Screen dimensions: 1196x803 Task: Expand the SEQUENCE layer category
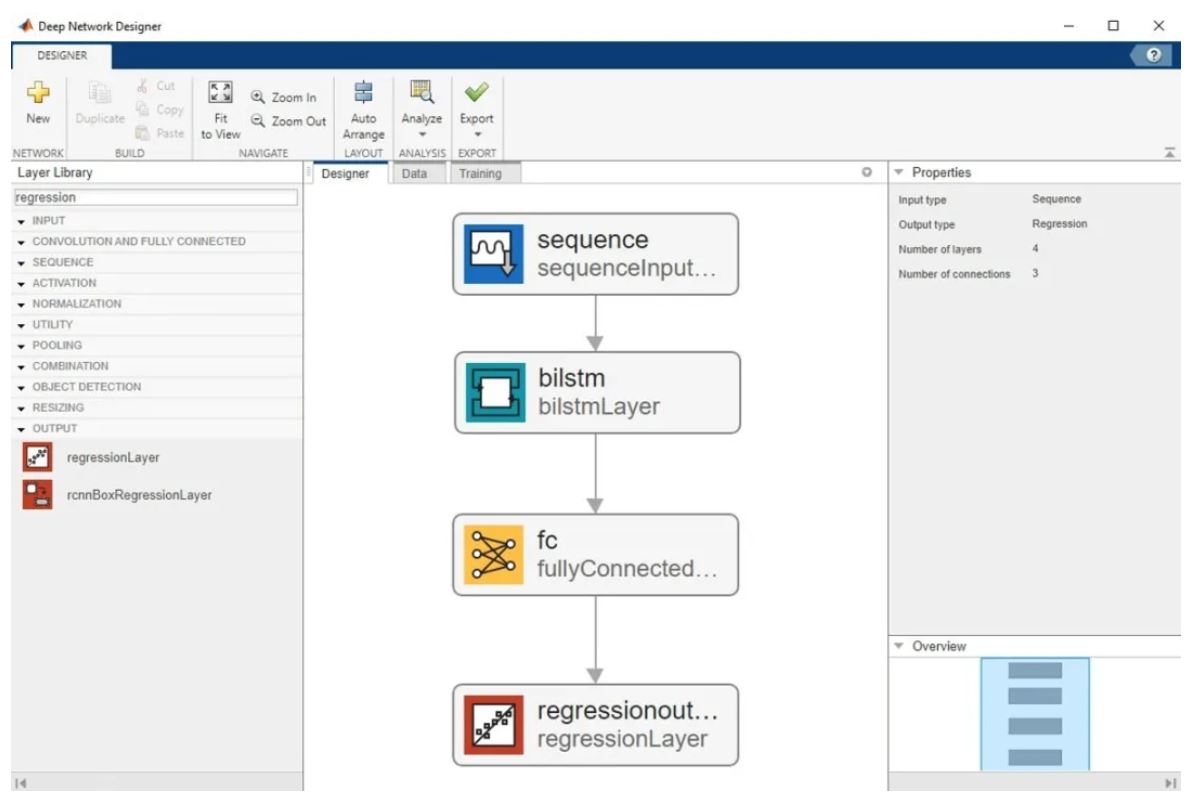coord(21,262)
